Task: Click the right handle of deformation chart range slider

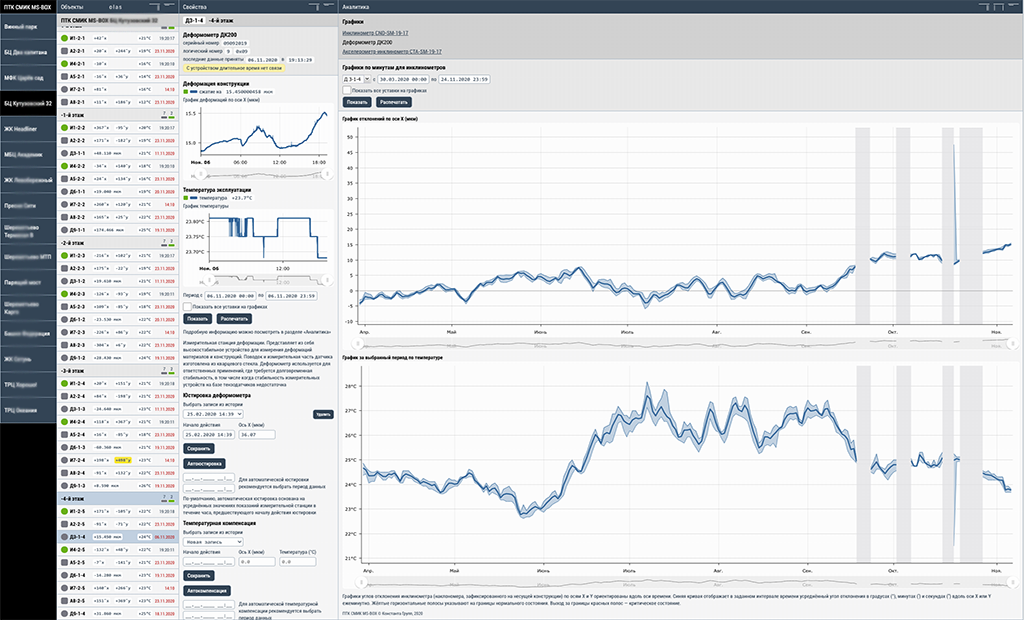Action: [x=327, y=174]
